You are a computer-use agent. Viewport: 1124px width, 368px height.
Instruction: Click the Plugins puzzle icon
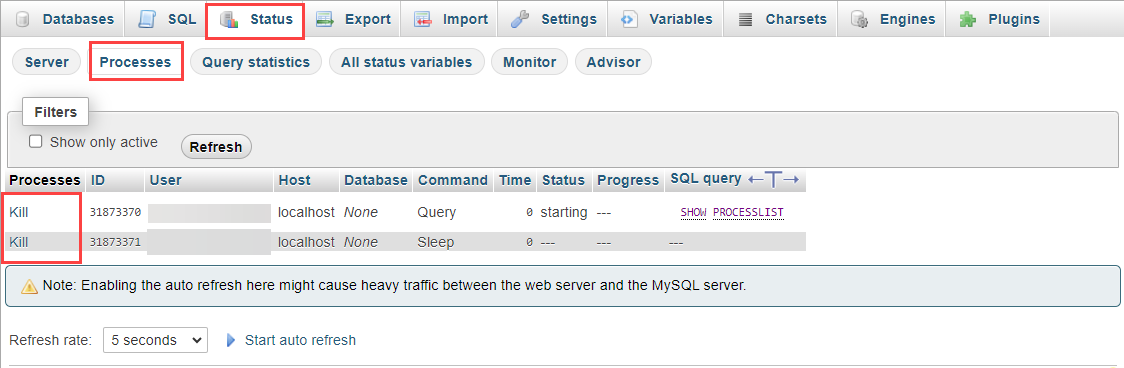[x=968, y=19]
